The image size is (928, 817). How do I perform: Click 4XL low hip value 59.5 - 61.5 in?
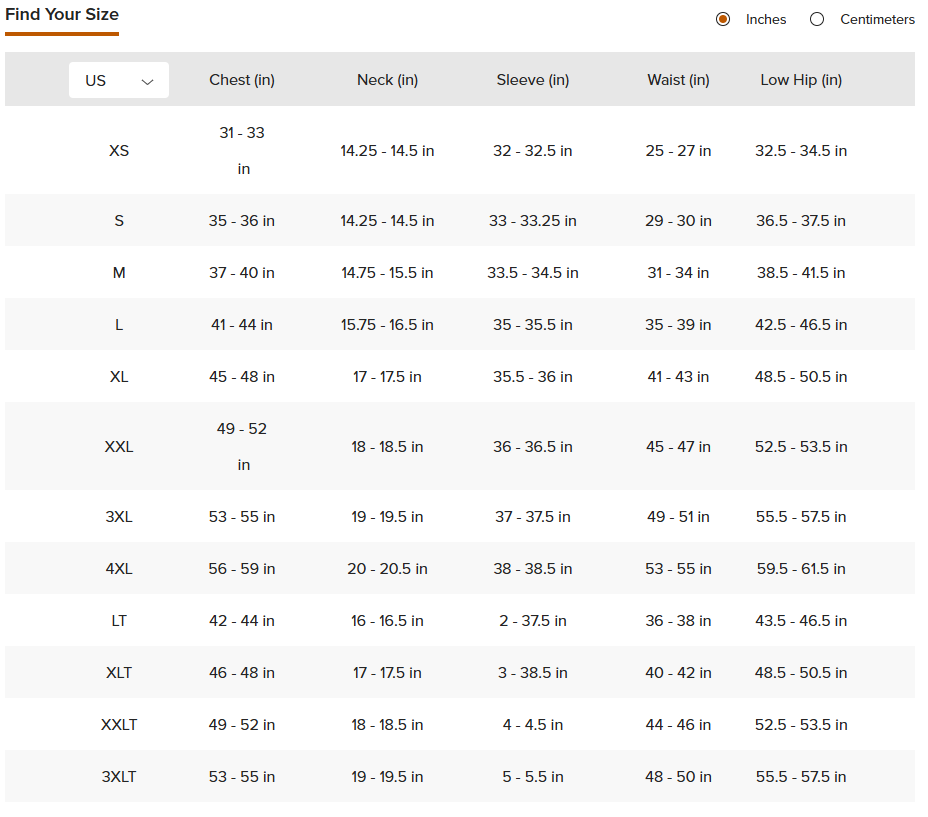coord(801,569)
